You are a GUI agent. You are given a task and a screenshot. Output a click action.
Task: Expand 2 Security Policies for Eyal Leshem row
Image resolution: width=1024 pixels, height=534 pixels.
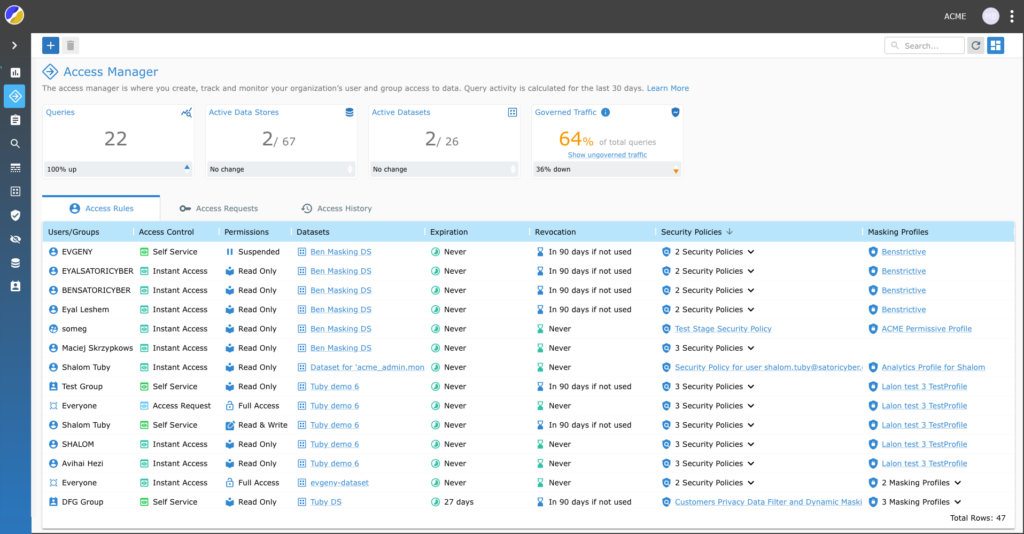point(751,309)
